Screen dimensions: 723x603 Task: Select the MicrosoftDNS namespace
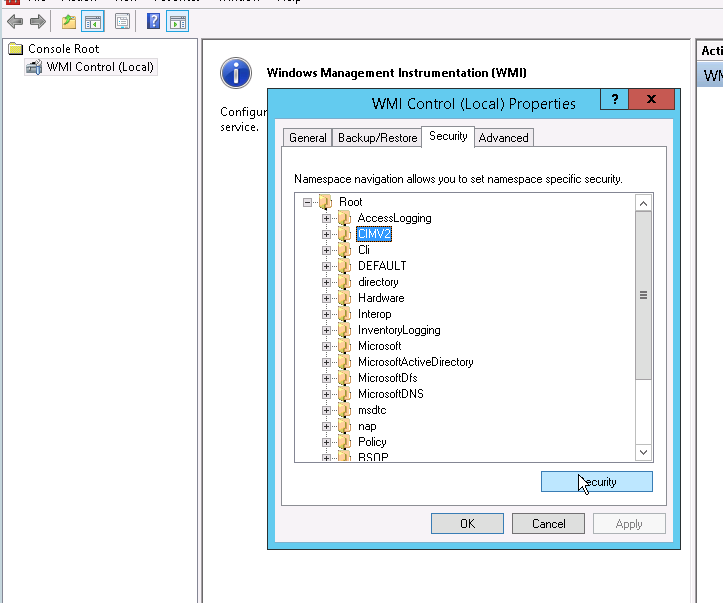[391, 394]
